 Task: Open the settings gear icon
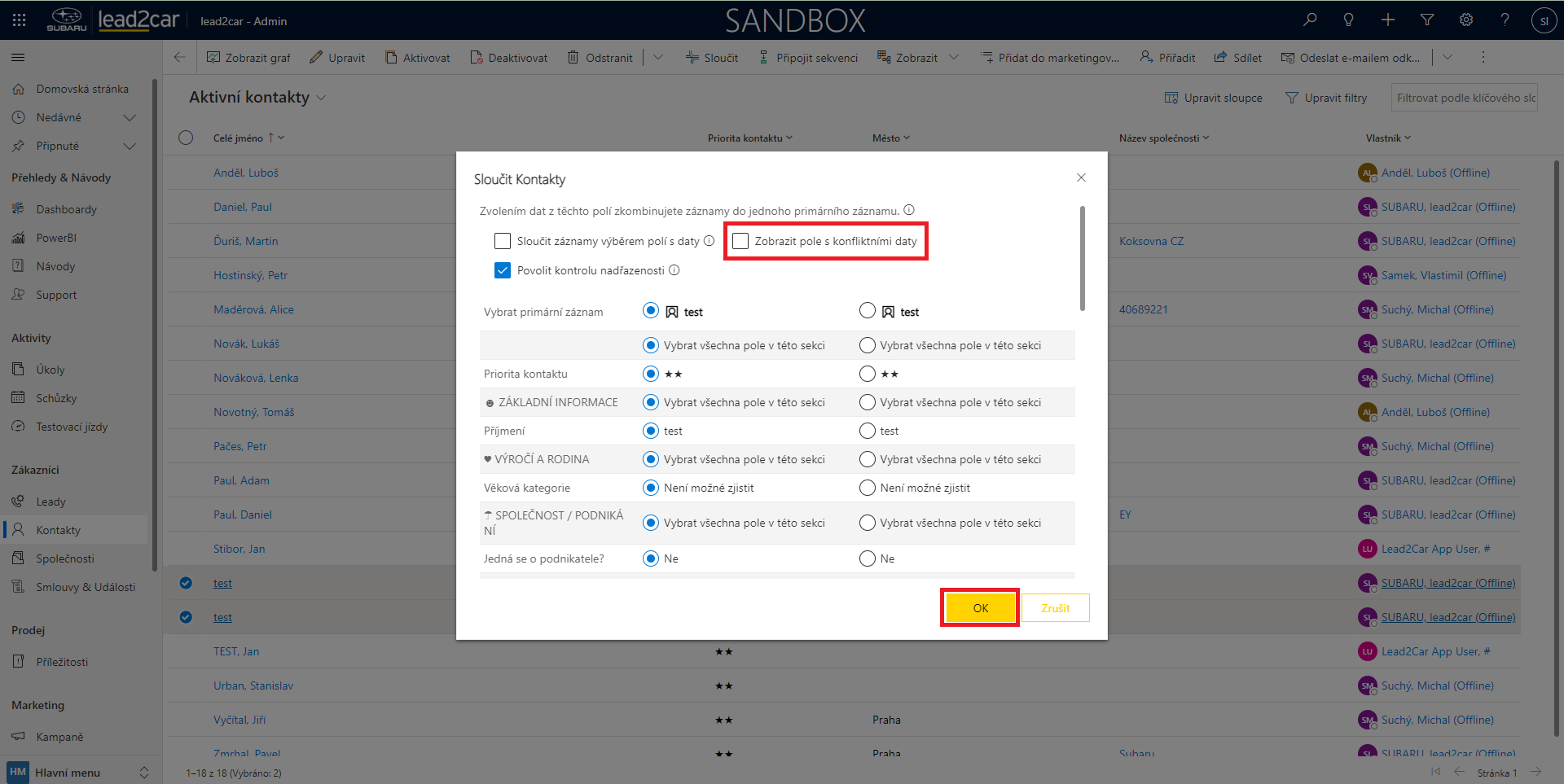point(1465,20)
